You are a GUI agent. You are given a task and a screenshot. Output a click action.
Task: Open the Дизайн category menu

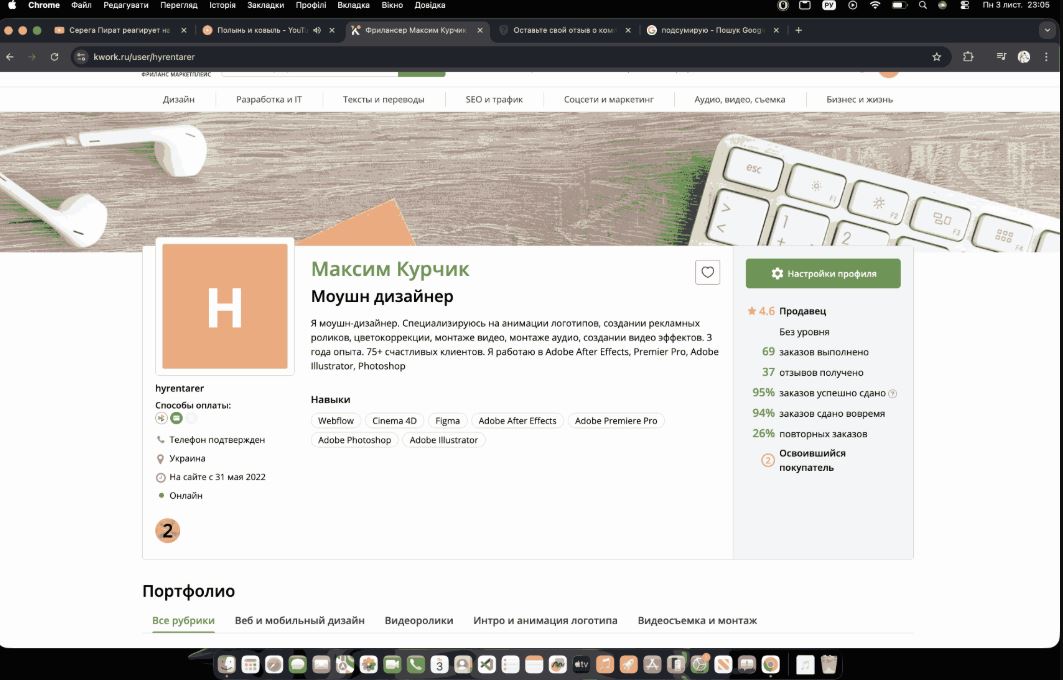tap(179, 100)
